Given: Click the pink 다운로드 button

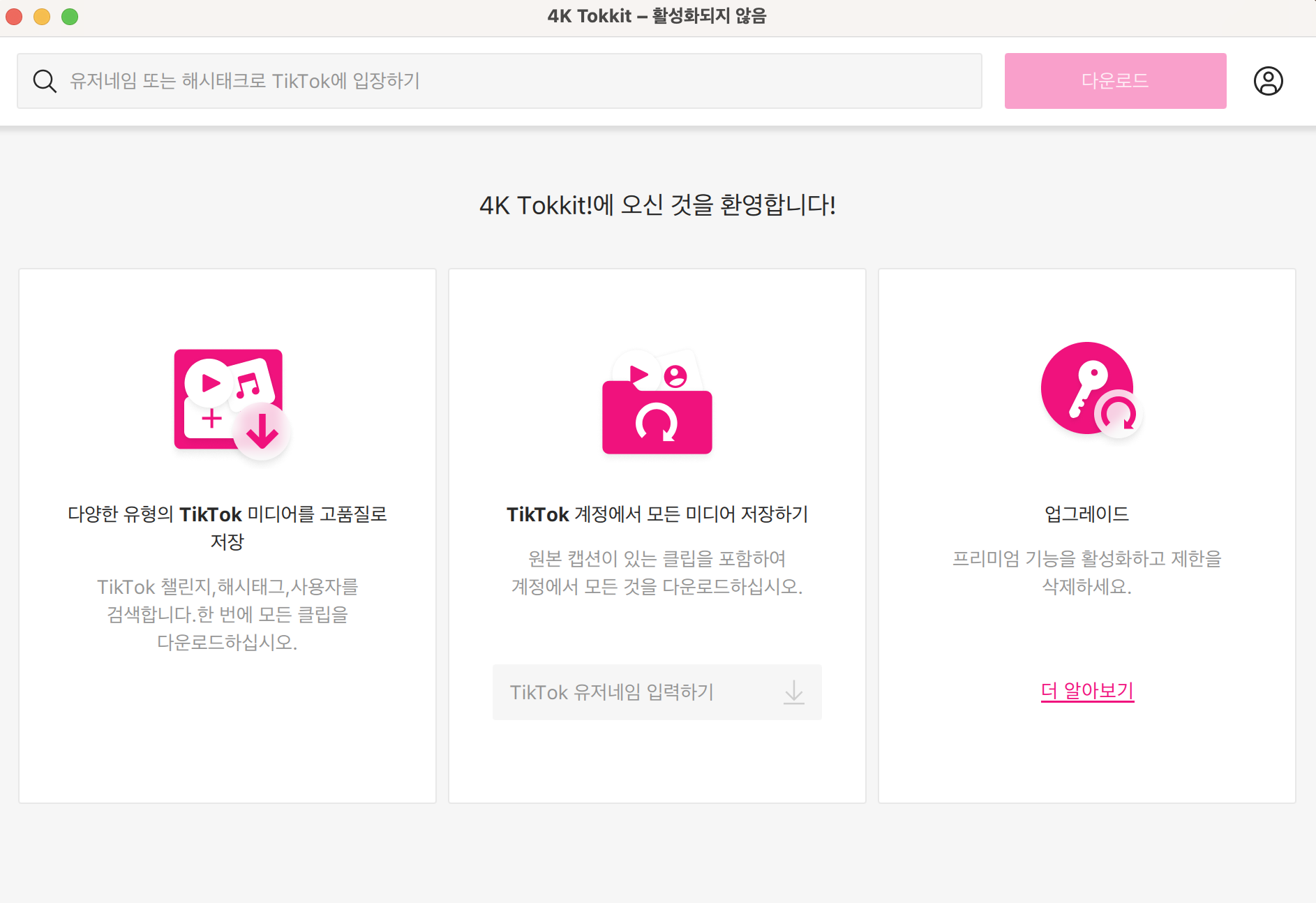Looking at the screenshot, I should [1115, 81].
